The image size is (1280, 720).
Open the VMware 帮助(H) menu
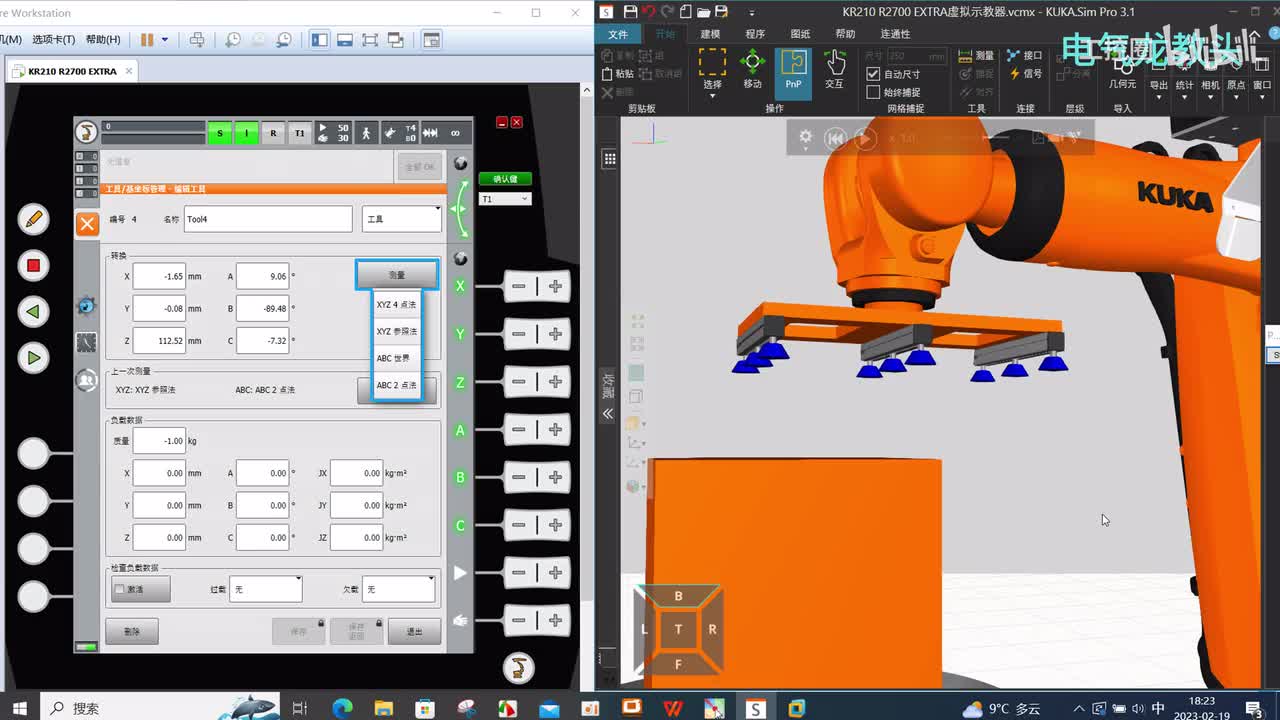point(103,40)
